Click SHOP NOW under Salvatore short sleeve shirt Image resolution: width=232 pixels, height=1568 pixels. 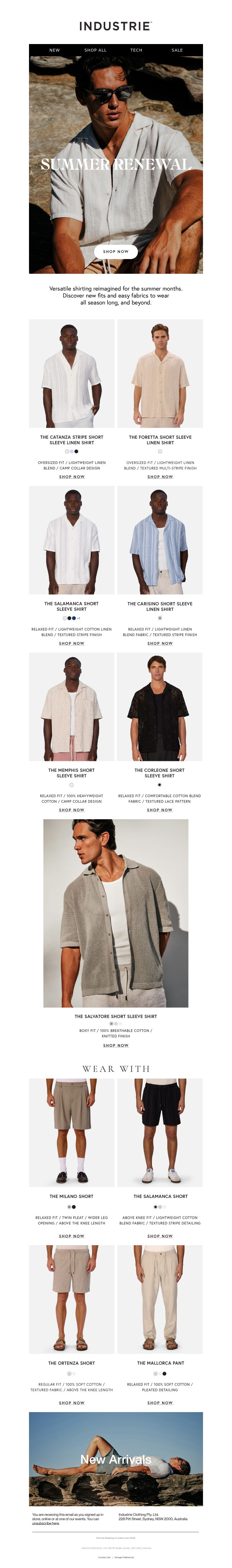pos(116,1045)
